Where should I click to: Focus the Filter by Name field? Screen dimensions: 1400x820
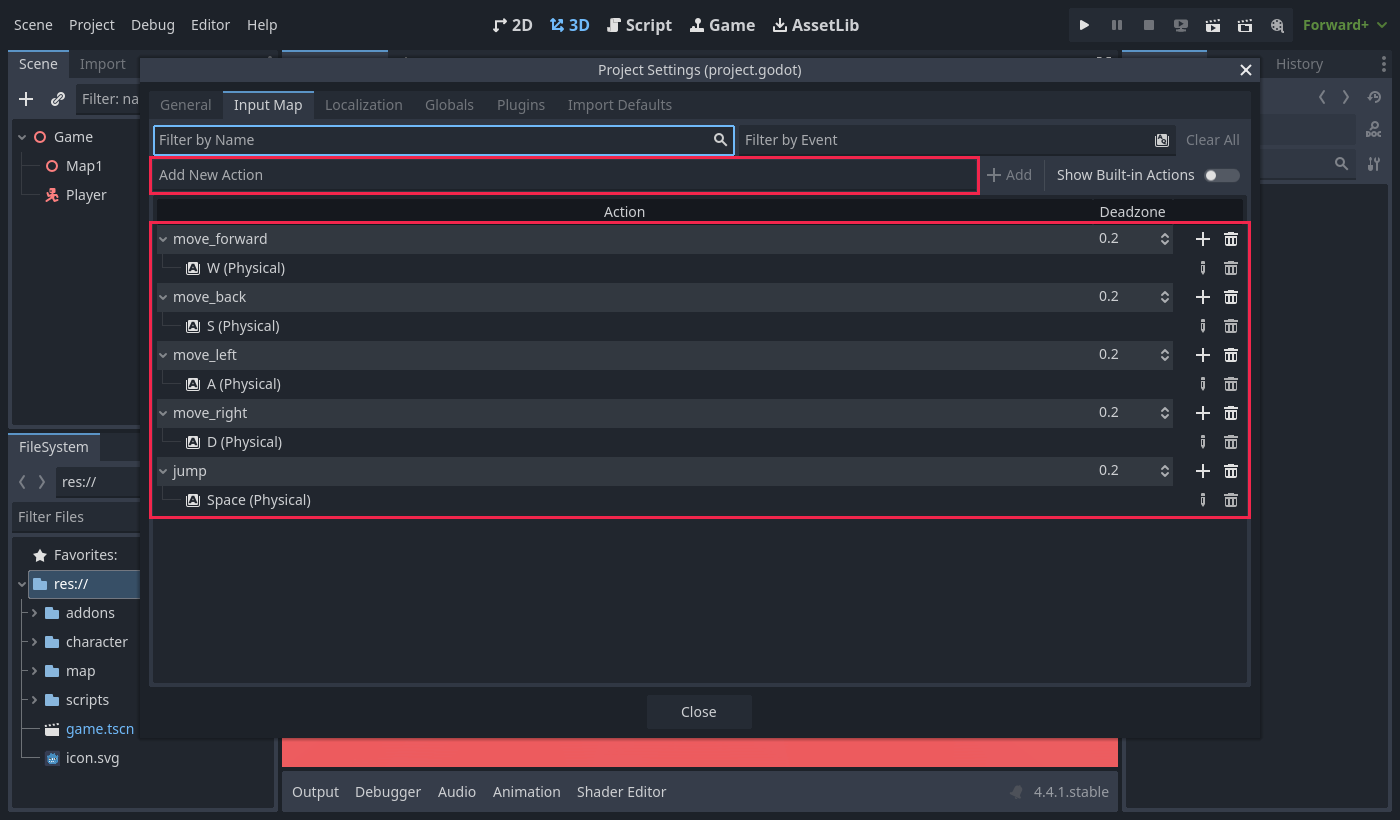(444, 140)
